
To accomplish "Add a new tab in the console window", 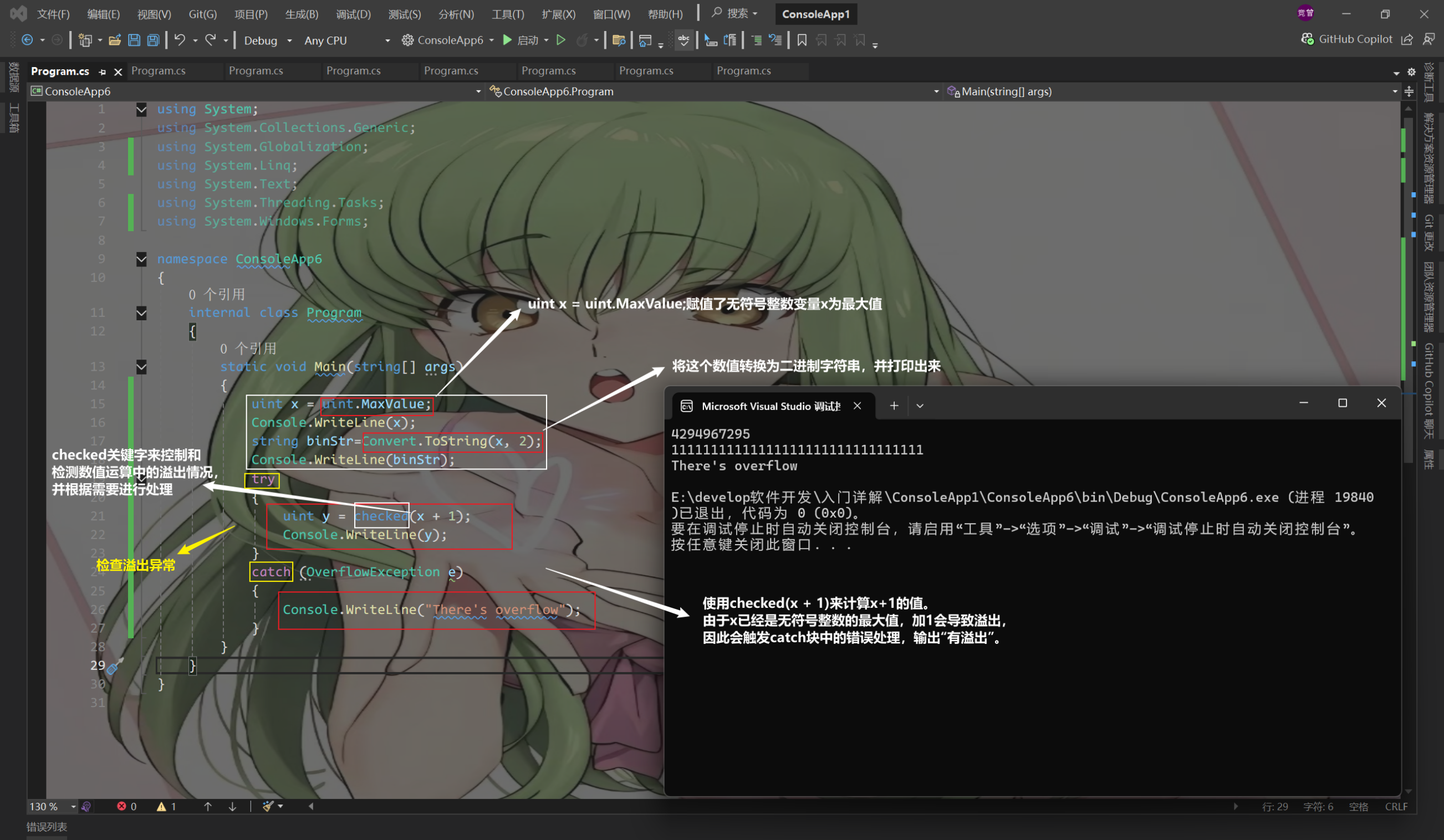I will 894,406.
